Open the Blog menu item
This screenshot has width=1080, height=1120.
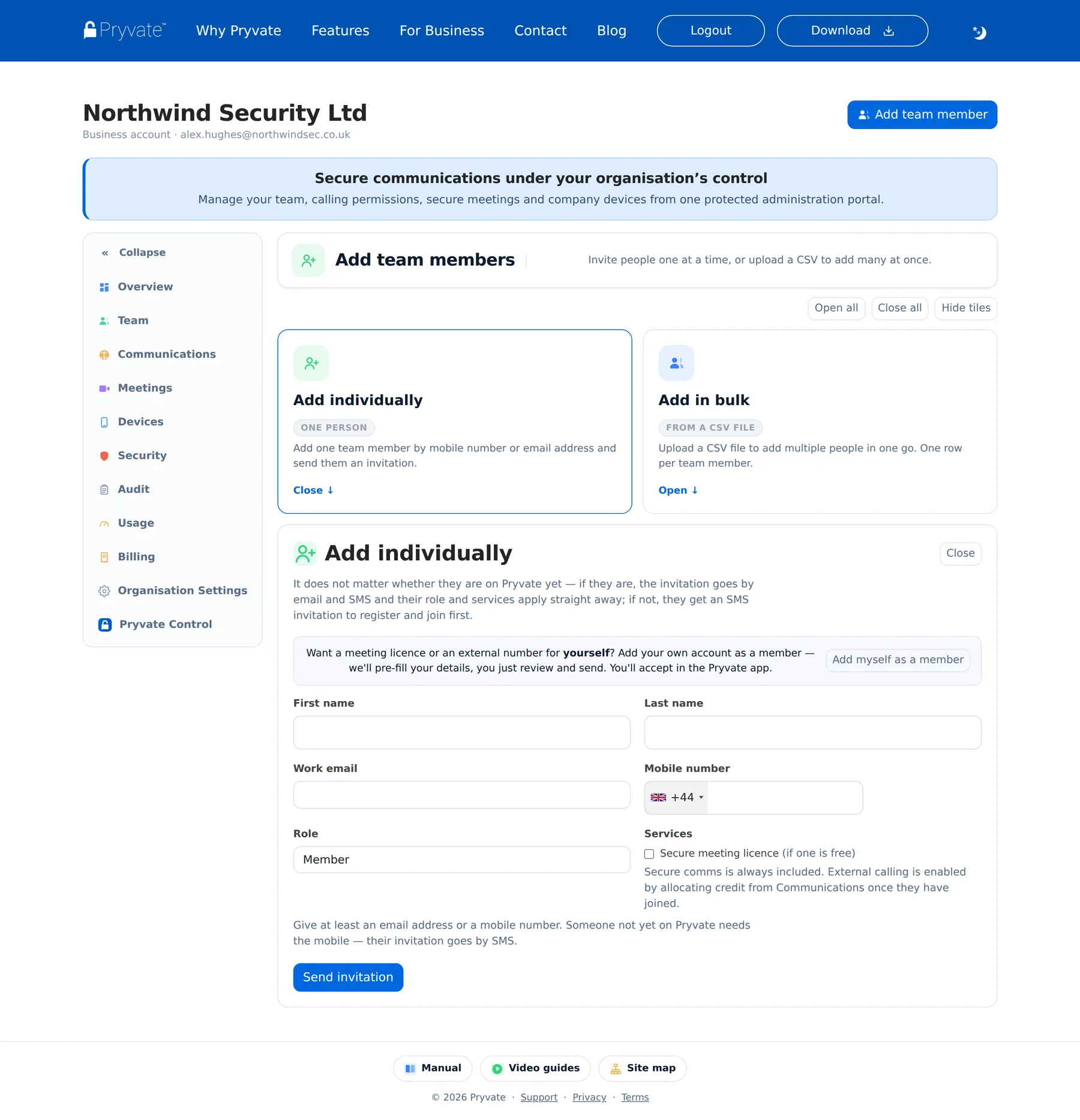click(x=611, y=31)
